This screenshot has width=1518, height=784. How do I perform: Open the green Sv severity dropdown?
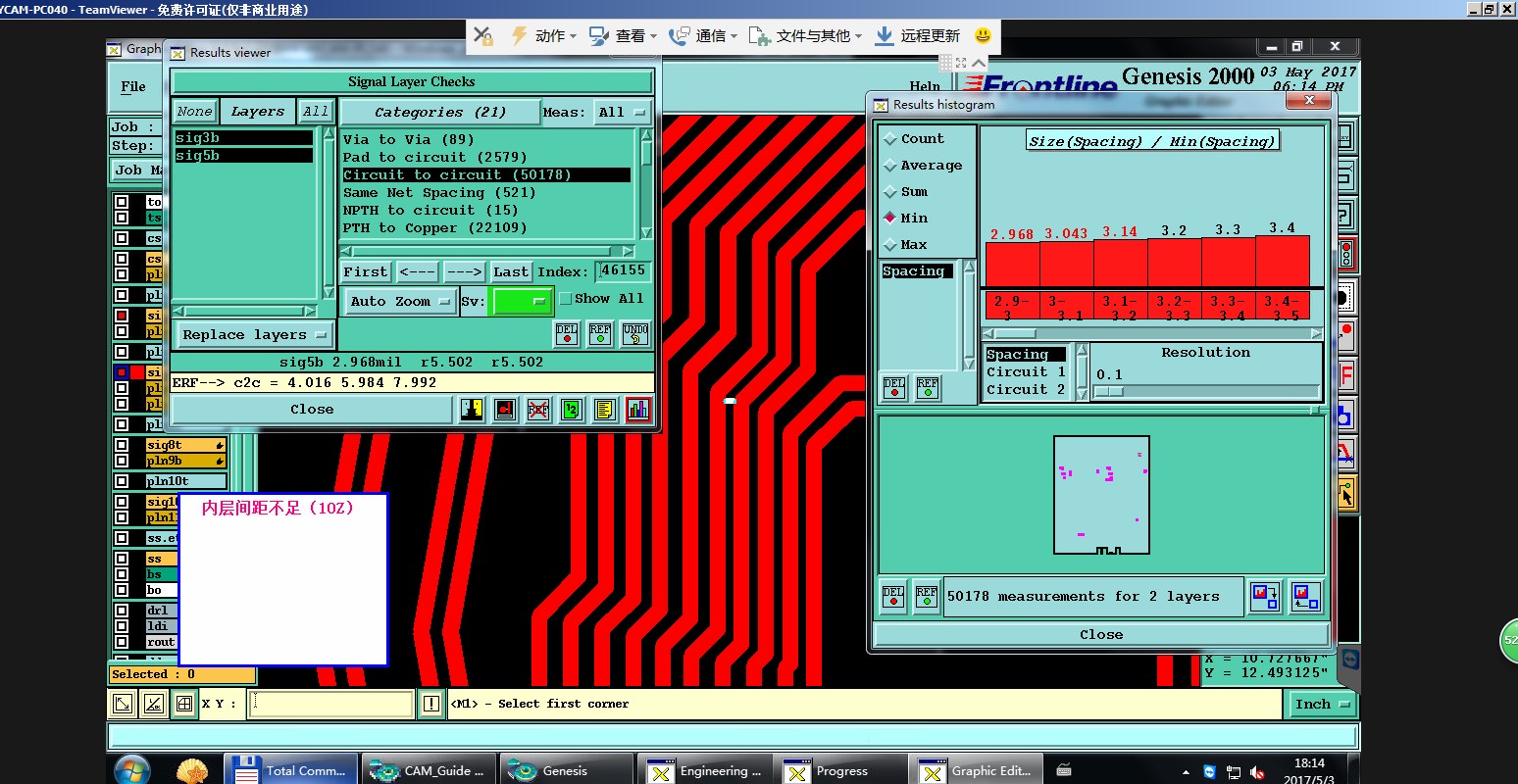pyautogui.click(x=522, y=302)
